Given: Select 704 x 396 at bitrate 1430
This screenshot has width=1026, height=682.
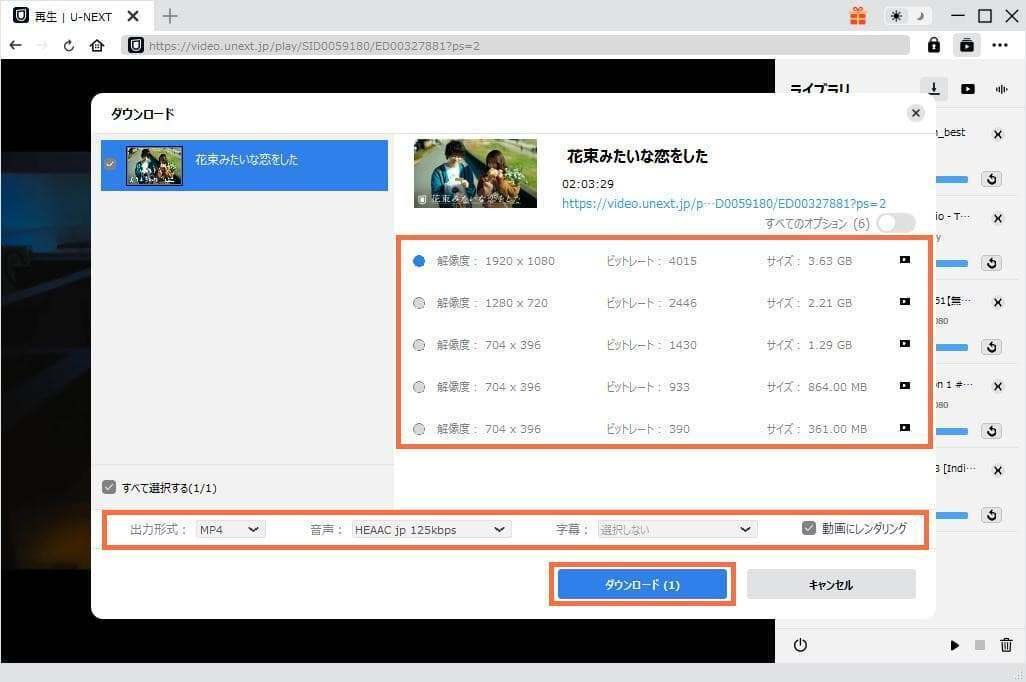Looking at the screenshot, I should 419,344.
